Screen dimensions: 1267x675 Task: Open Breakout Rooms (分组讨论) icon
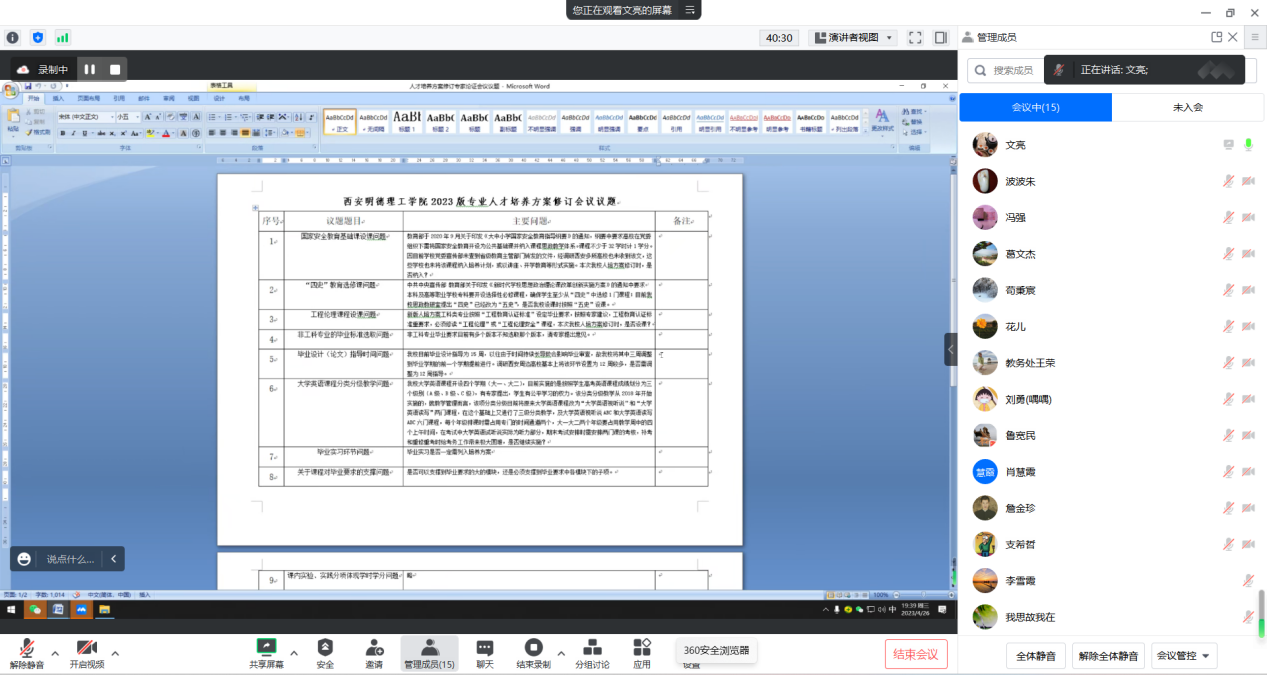pyautogui.click(x=592, y=647)
